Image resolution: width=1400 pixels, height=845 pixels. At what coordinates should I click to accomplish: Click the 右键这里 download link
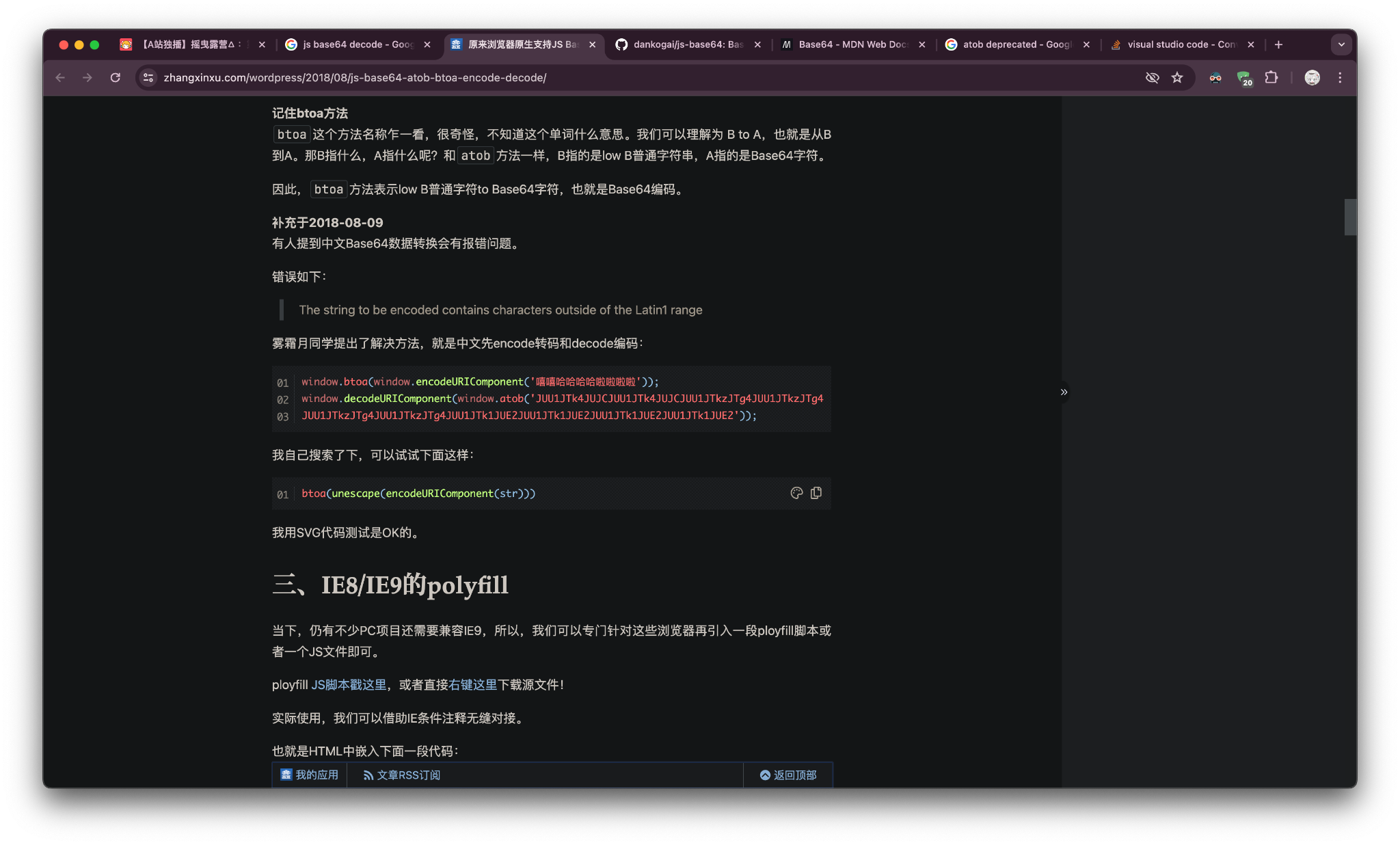point(476,684)
